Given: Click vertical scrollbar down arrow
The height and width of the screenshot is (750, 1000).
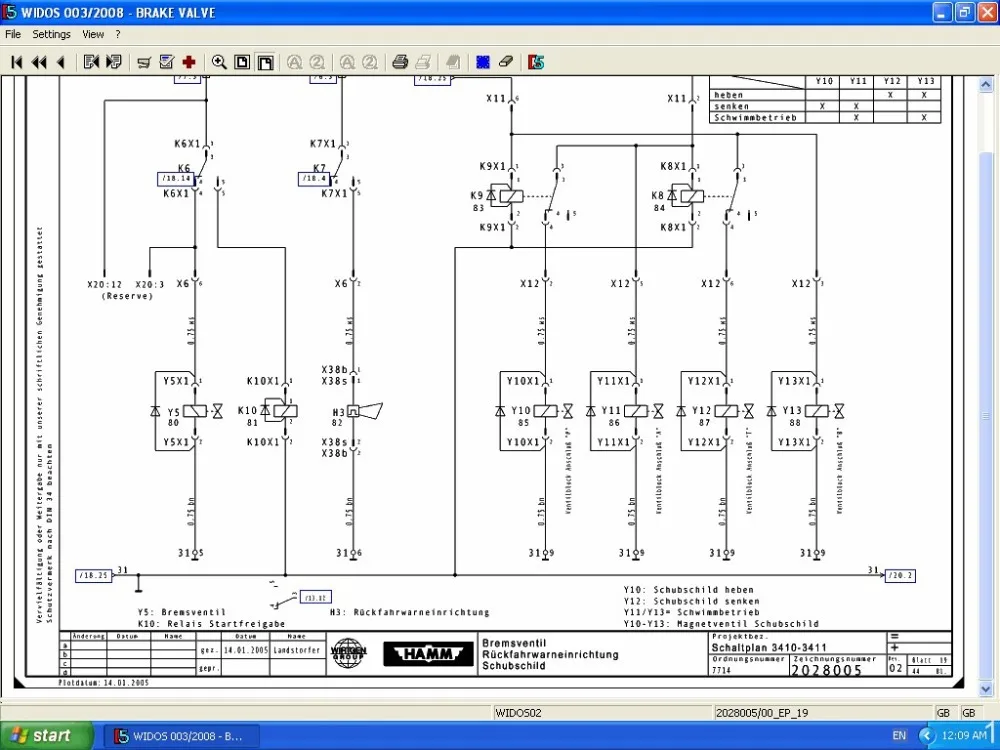Looking at the screenshot, I should 985,689.
